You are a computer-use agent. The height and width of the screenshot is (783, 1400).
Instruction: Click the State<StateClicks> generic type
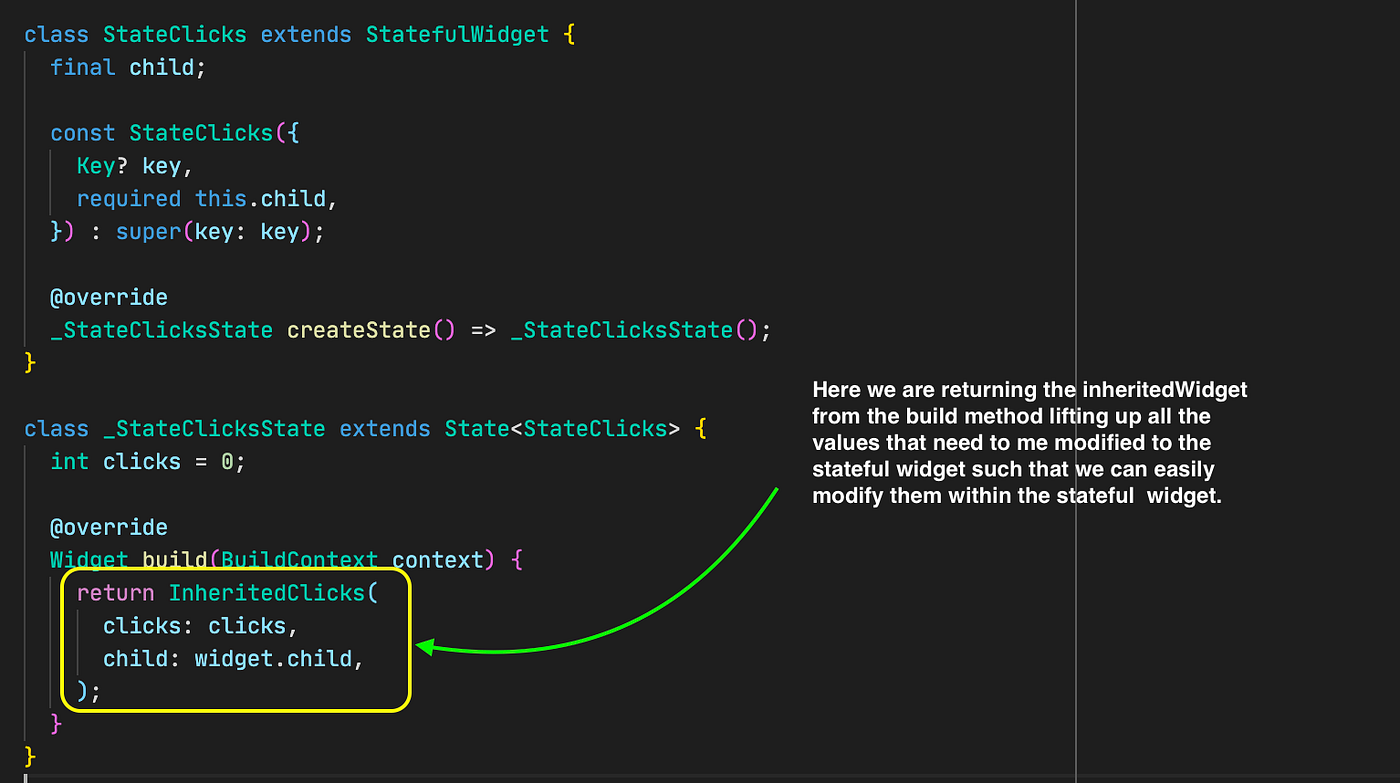tap(561, 428)
